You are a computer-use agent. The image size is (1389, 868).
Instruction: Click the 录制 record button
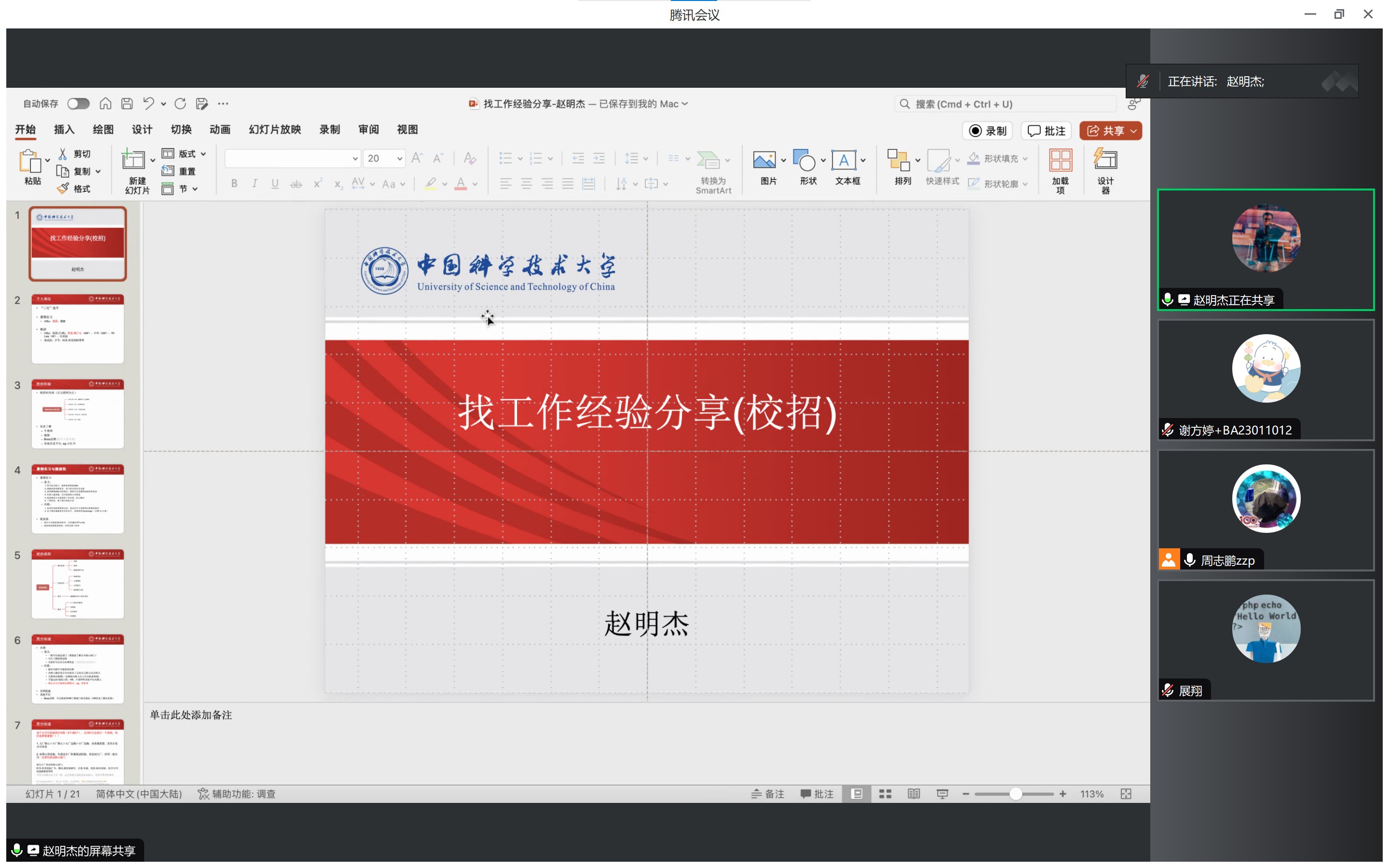pyautogui.click(x=987, y=131)
